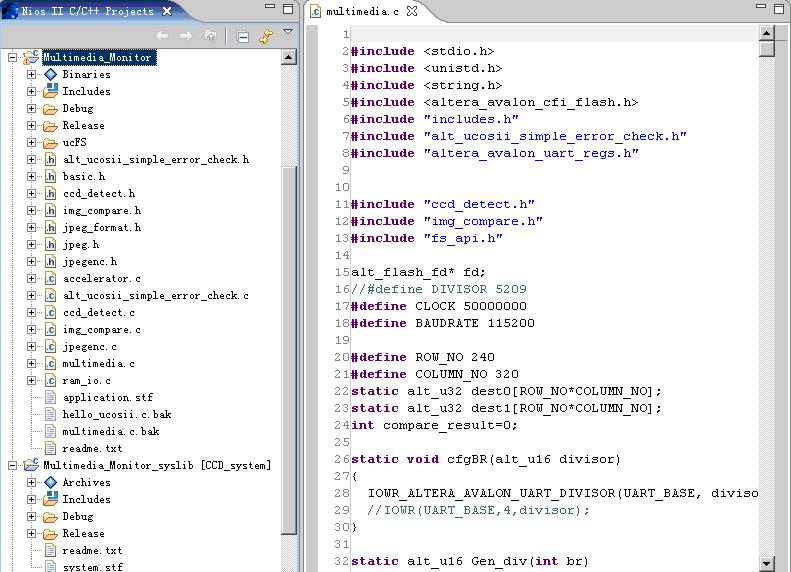Screen dimensions: 791x572
Task: Select Debug folder under the syslib project
Action: pos(78,517)
